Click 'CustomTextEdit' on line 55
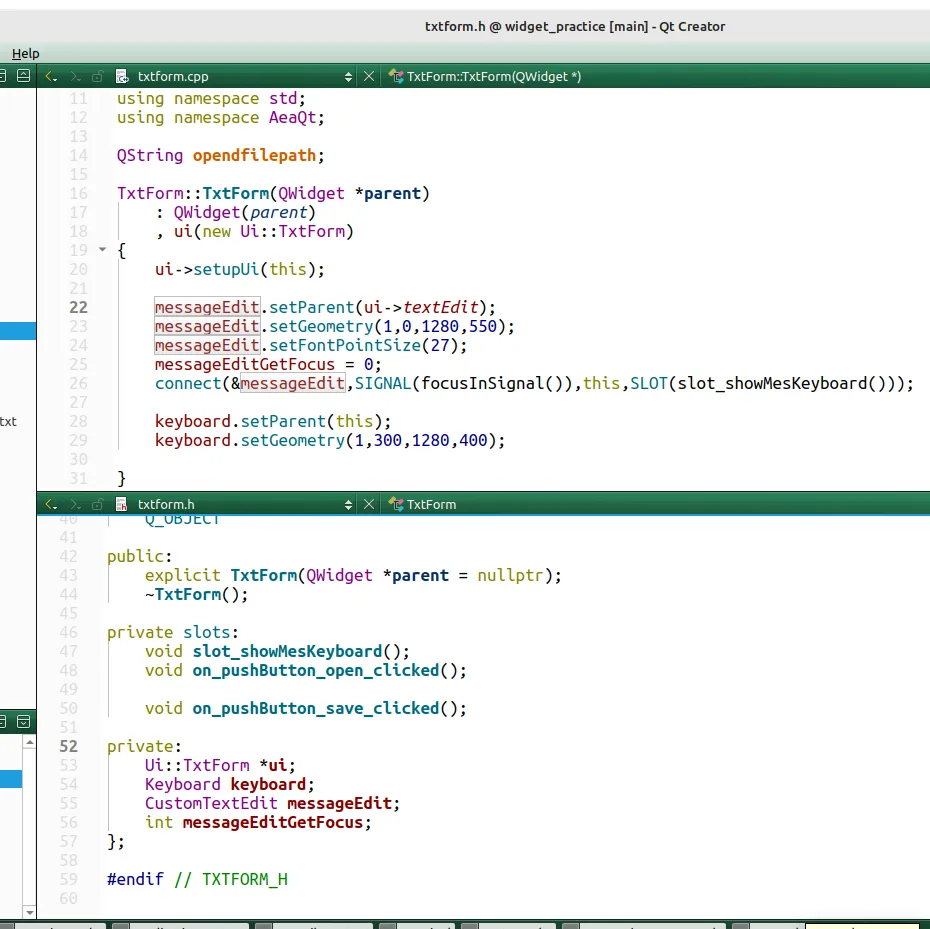 pyautogui.click(x=211, y=803)
